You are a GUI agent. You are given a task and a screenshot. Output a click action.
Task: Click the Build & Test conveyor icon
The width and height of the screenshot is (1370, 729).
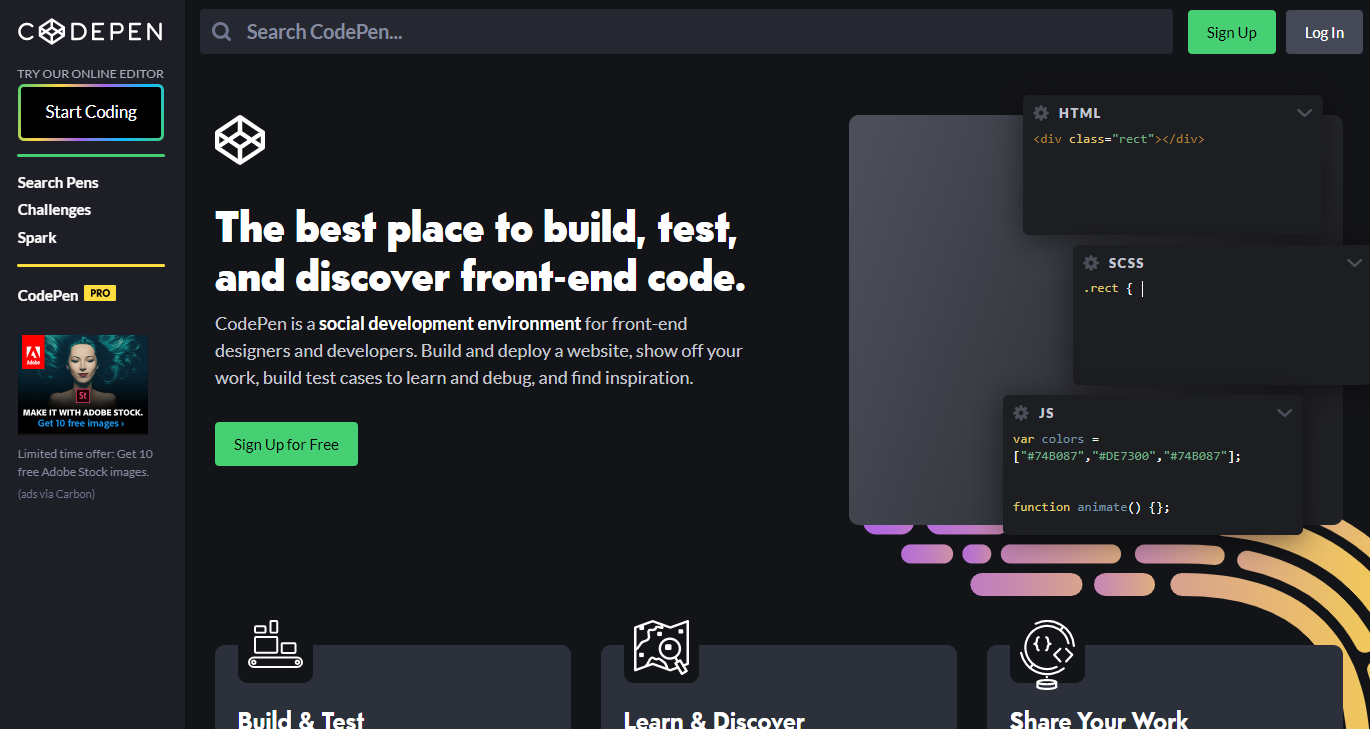pyautogui.click(x=275, y=645)
